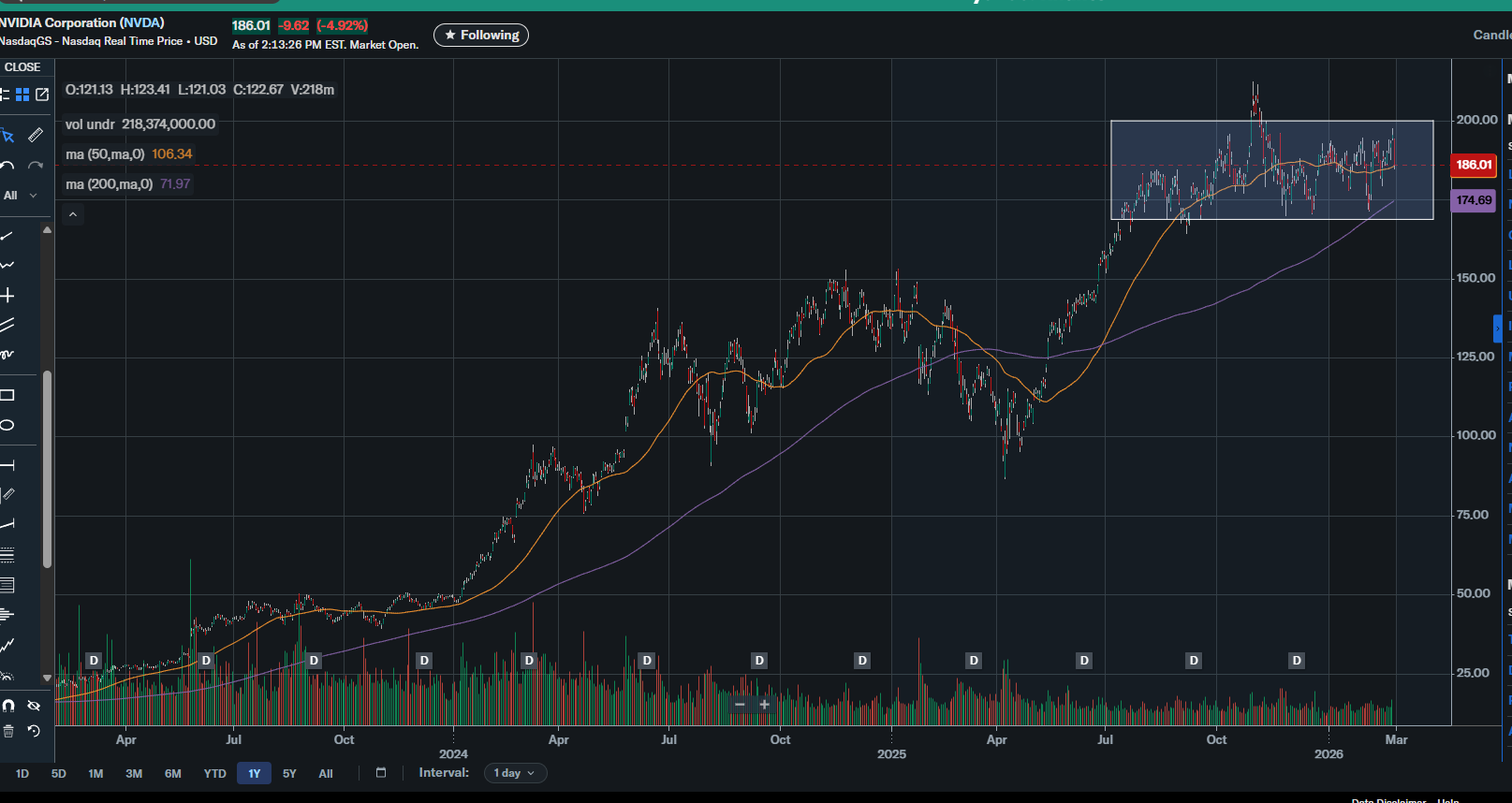The image size is (1512, 803).
Task: Hide drawings with the eye icon
Action: coord(35,706)
